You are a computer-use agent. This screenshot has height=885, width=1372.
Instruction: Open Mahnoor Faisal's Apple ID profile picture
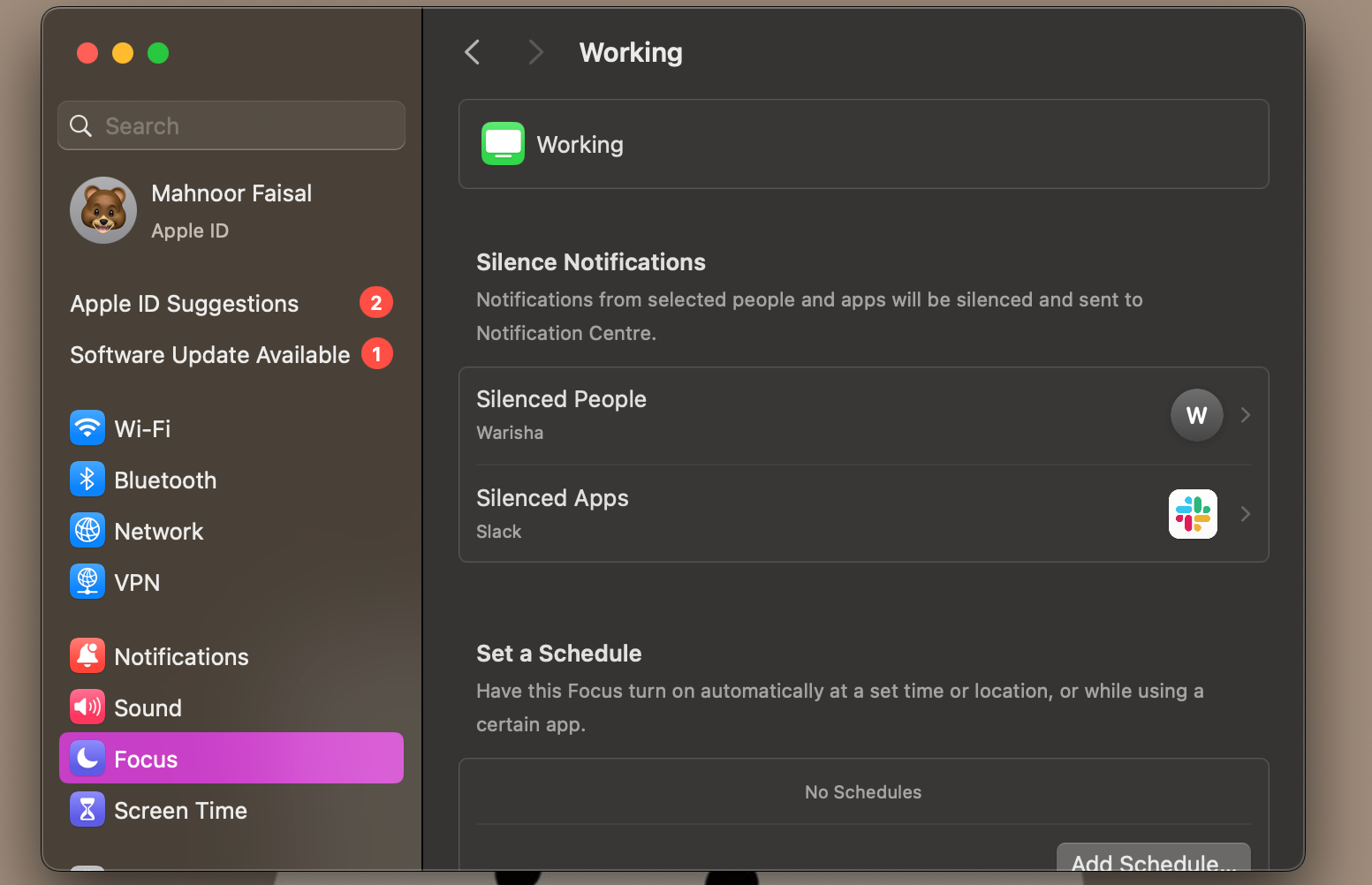tap(103, 210)
